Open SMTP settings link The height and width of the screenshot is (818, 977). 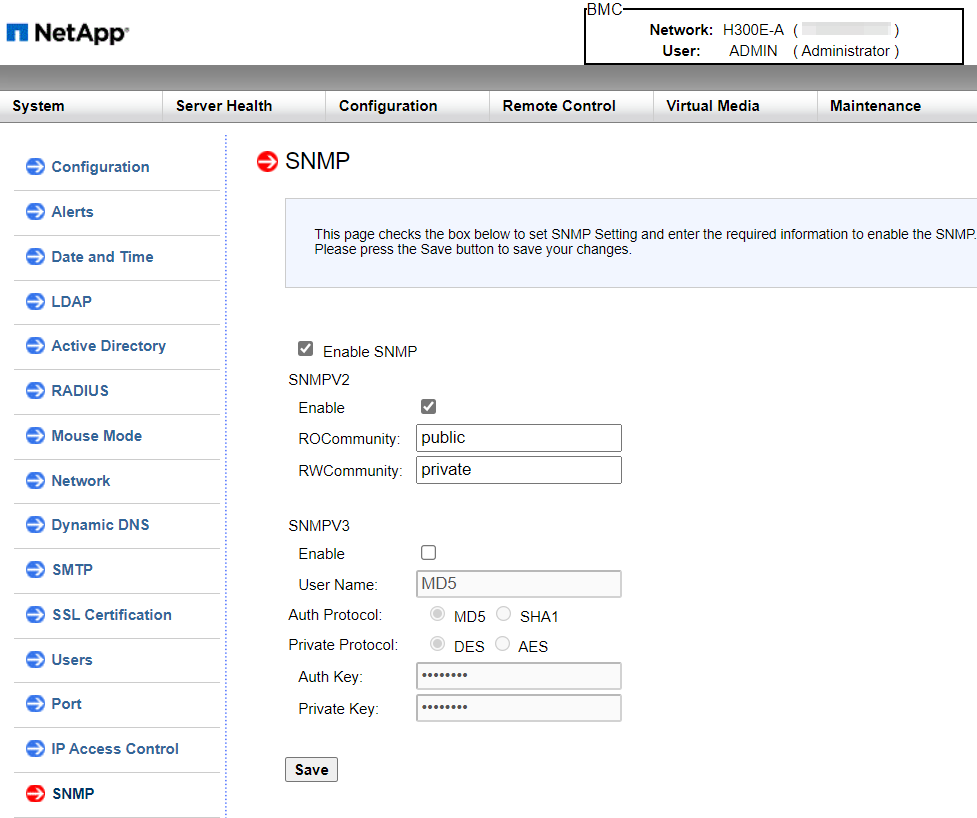[72, 569]
